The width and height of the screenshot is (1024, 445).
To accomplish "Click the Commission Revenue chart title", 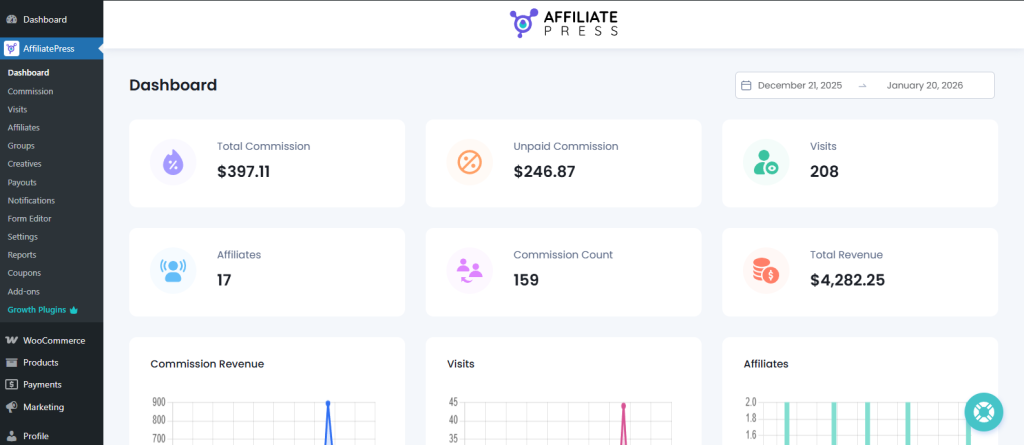I will point(207,364).
